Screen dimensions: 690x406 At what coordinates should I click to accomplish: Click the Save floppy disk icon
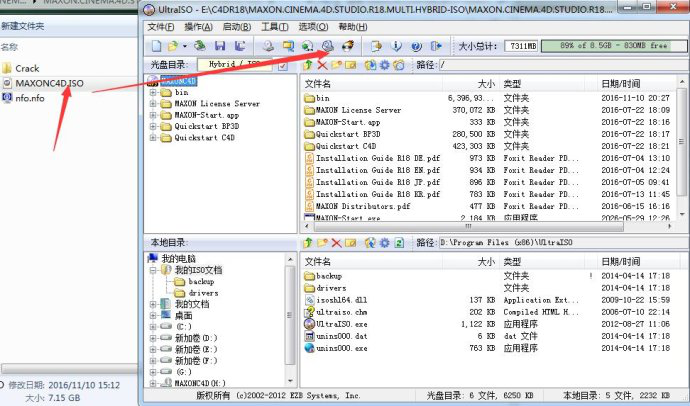220,46
